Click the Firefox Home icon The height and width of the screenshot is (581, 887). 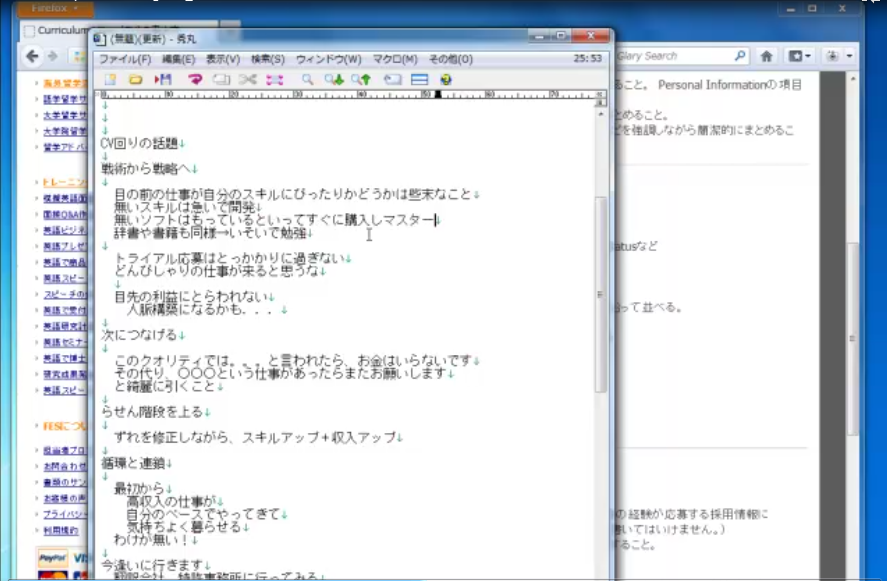(767, 56)
